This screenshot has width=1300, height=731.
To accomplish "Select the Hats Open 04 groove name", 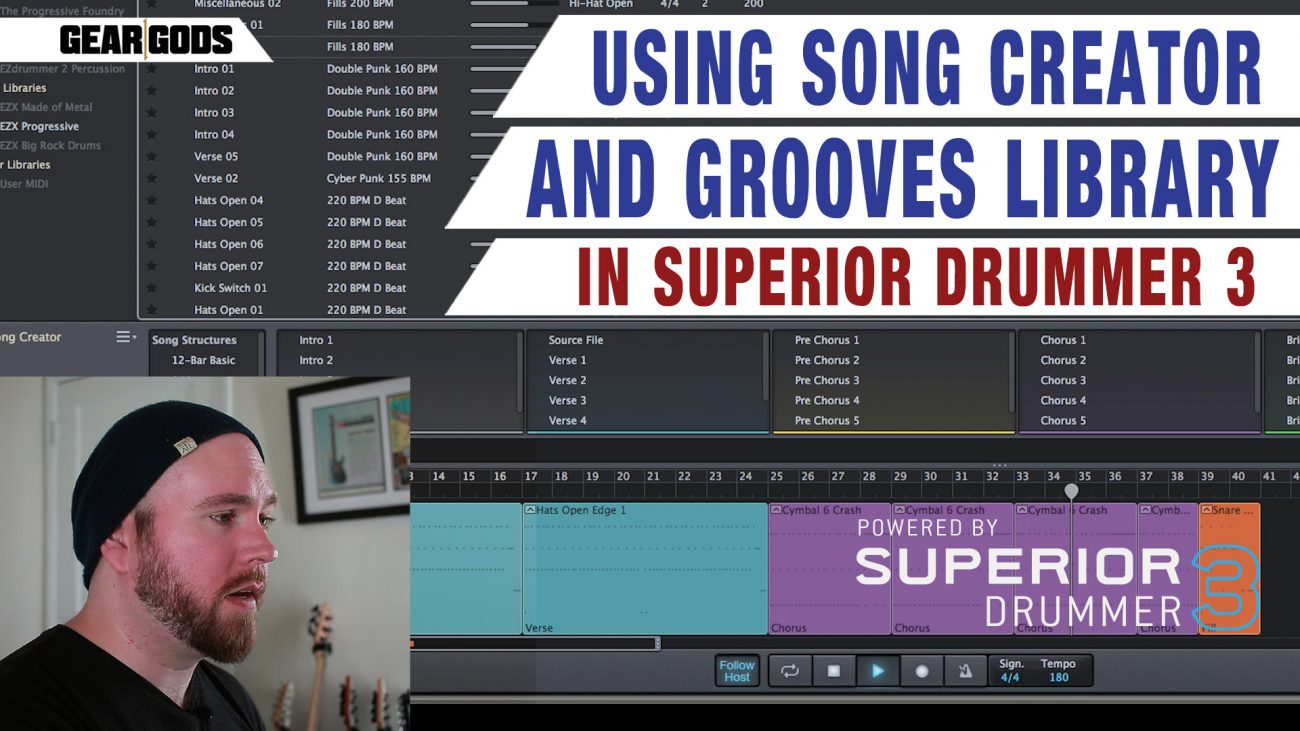I will tap(229, 201).
